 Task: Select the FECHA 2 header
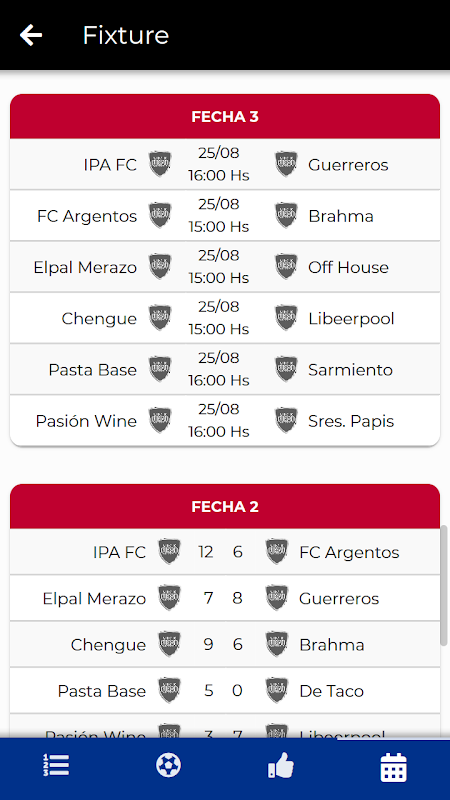click(x=225, y=506)
